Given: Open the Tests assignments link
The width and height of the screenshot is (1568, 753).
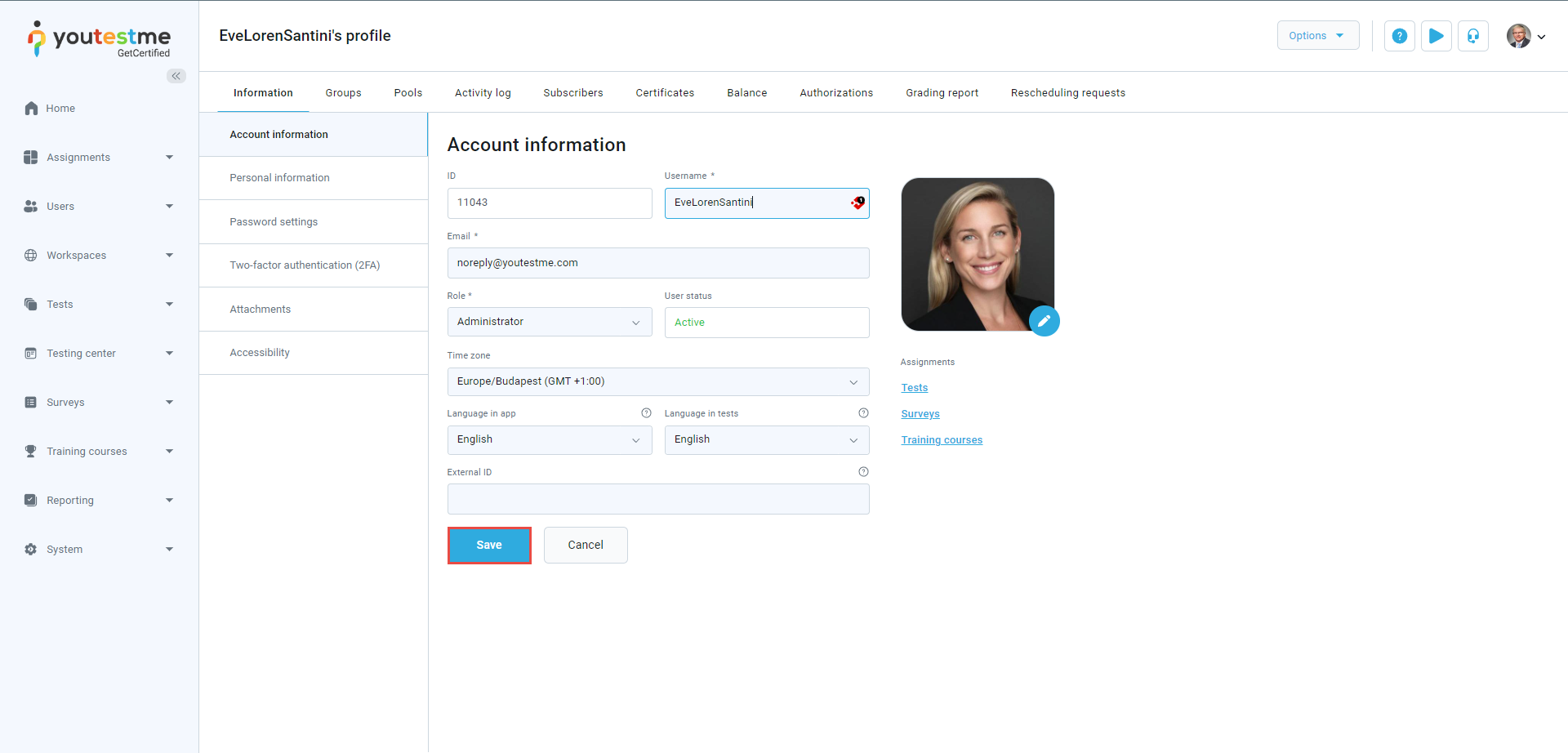Looking at the screenshot, I should point(915,388).
